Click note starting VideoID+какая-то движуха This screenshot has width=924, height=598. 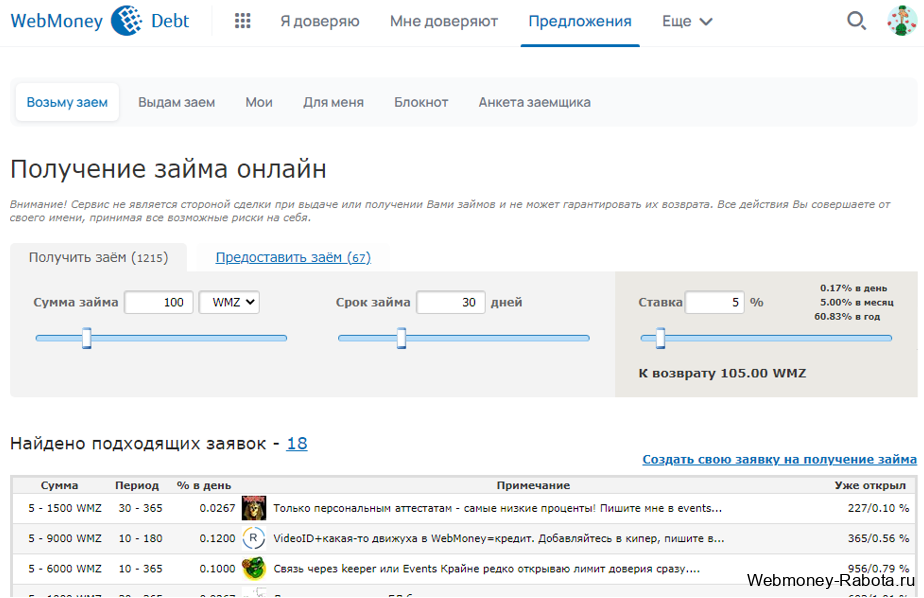click(499, 538)
